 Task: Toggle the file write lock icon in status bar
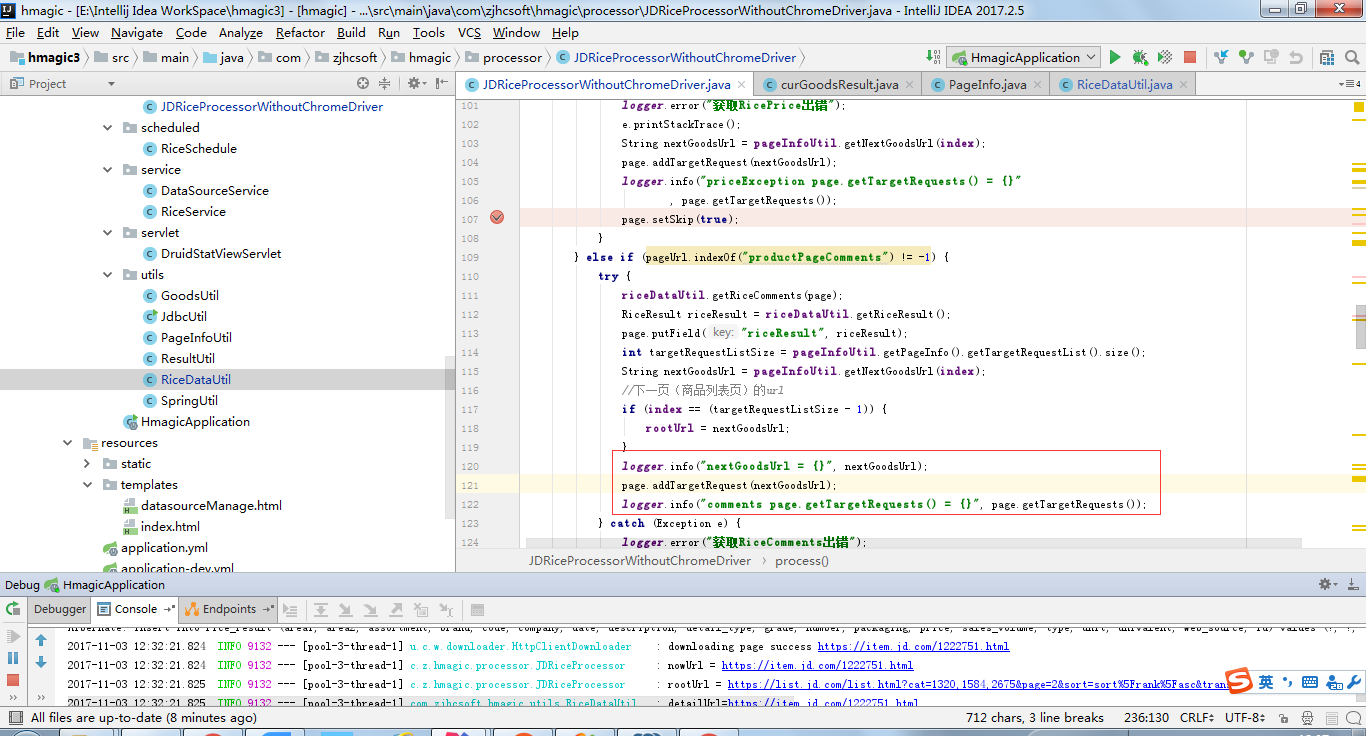coord(1283,717)
